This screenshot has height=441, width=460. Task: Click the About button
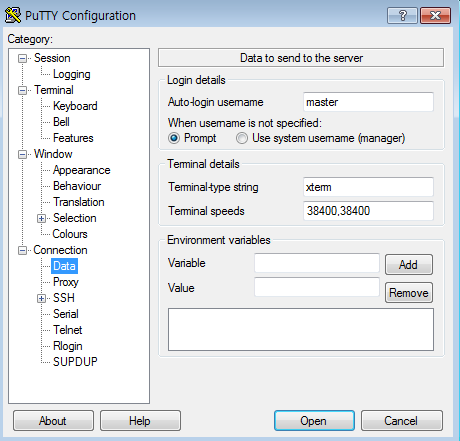(53, 421)
